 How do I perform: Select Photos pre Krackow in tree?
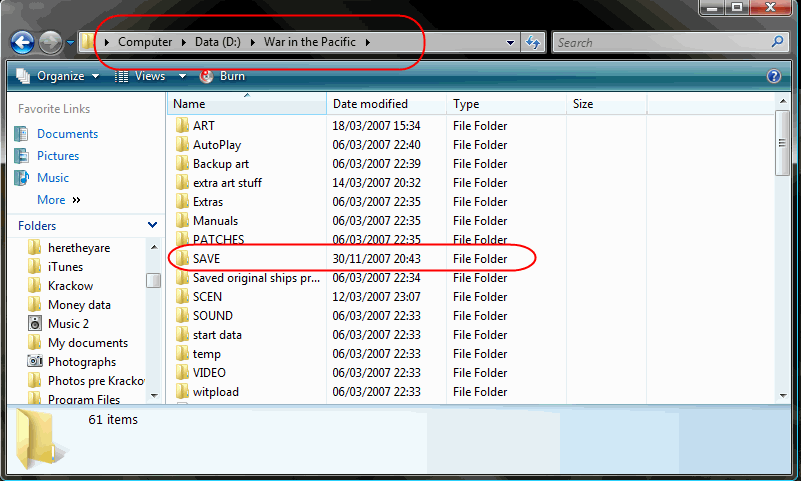[96, 381]
